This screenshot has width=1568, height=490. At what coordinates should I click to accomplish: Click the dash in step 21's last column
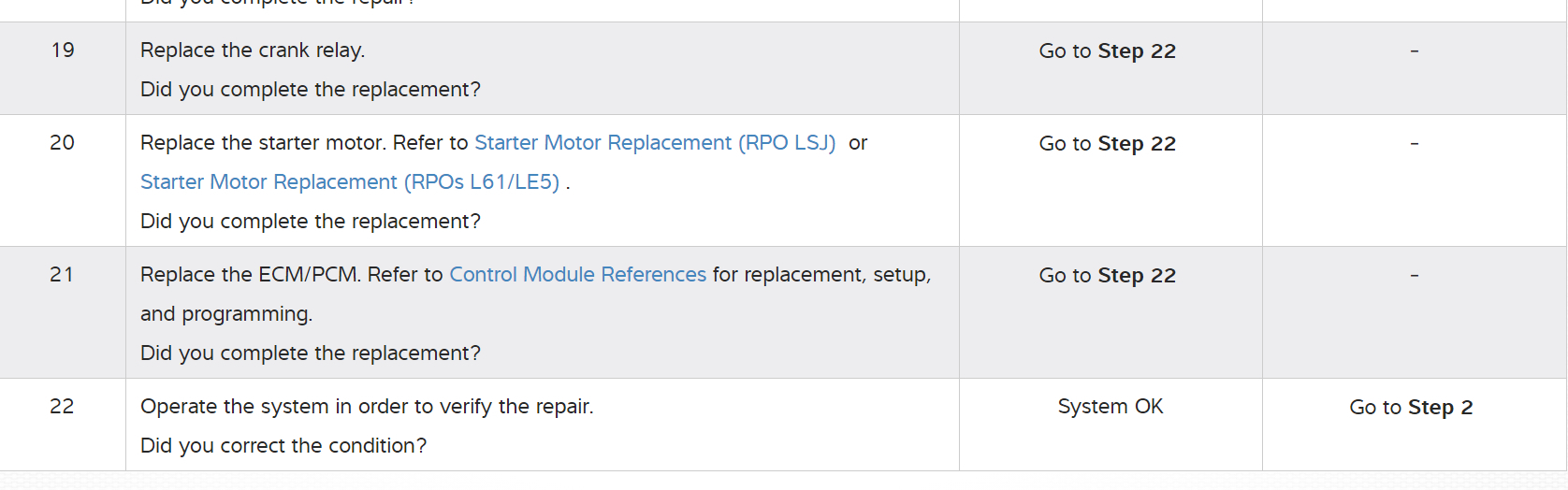point(1414,276)
